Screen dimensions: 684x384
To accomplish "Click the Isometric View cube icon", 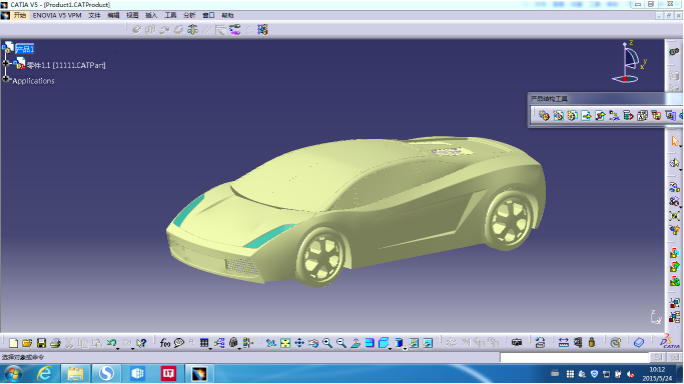I will (383, 343).
